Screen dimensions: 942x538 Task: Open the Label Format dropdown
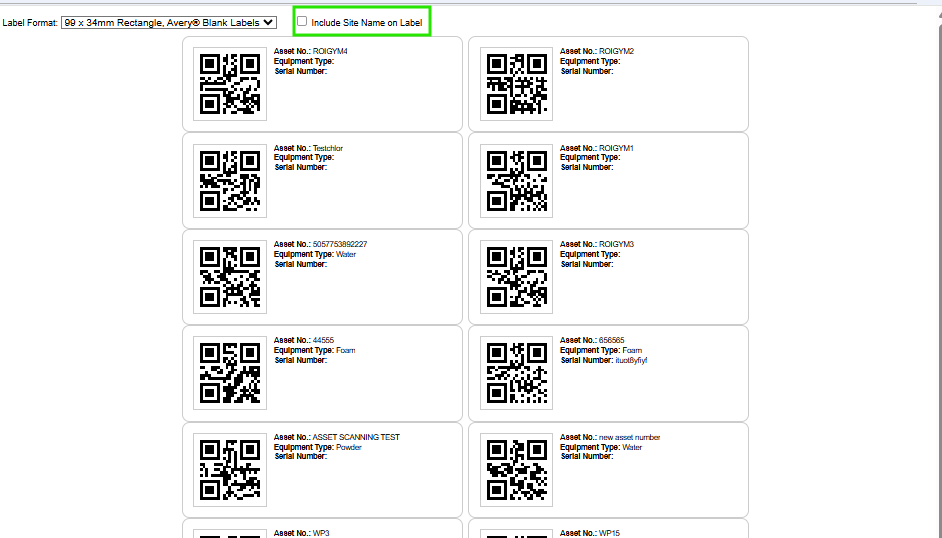(169, 23)
